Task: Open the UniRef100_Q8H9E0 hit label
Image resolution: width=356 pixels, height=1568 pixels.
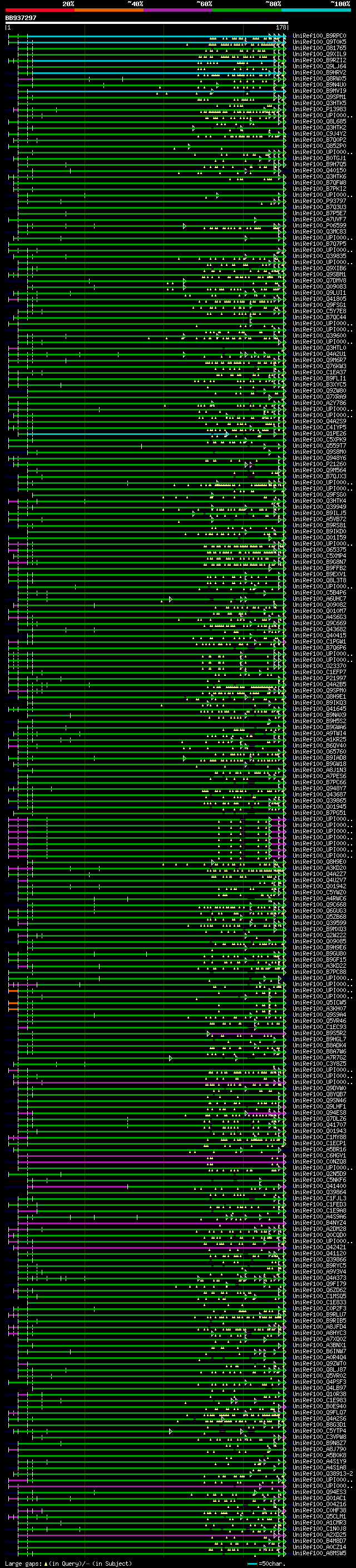Action: pyautogui.click(x=319, y=862)
